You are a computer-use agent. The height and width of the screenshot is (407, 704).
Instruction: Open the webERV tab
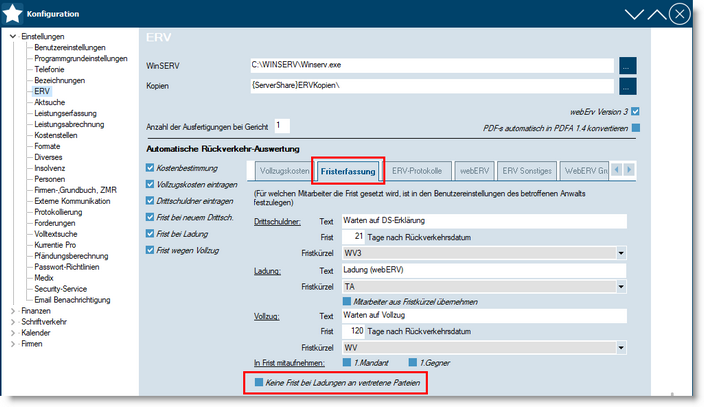click(476, 171)
